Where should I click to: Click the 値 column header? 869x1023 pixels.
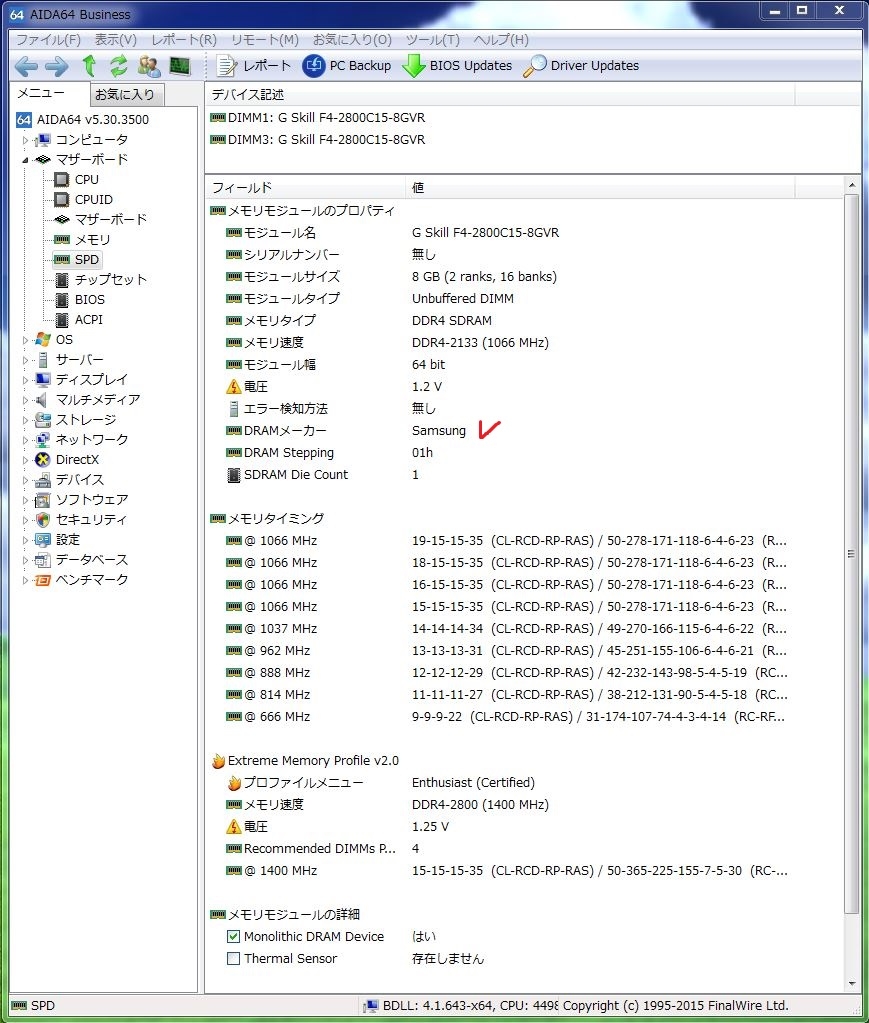coord(600,188)
